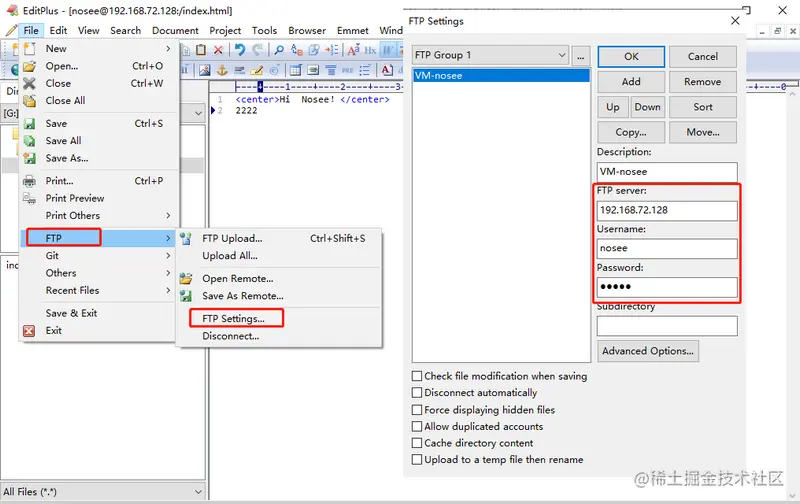800x504 pixels.
Task: Click the Horizontal Rule toolbar icon
Action: (239, 70)
